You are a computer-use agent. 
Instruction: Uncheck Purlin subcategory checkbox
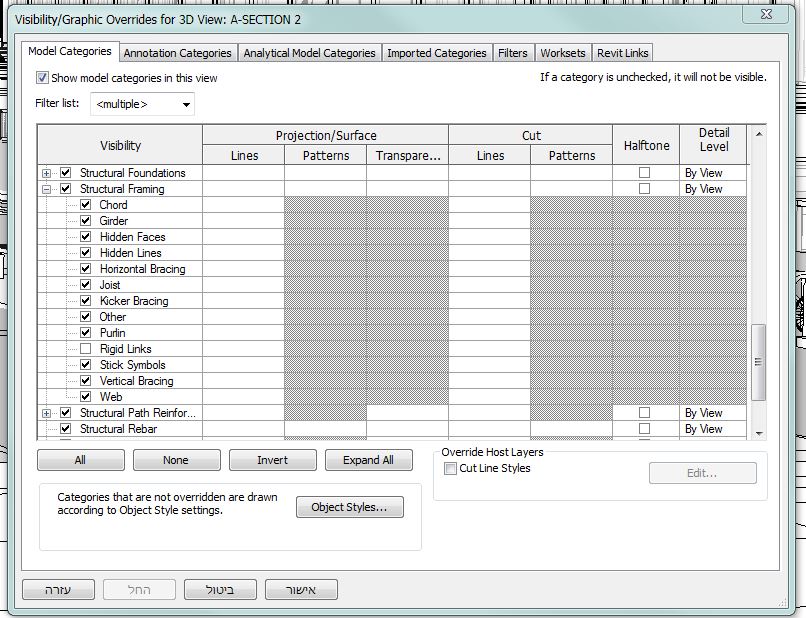86,333
